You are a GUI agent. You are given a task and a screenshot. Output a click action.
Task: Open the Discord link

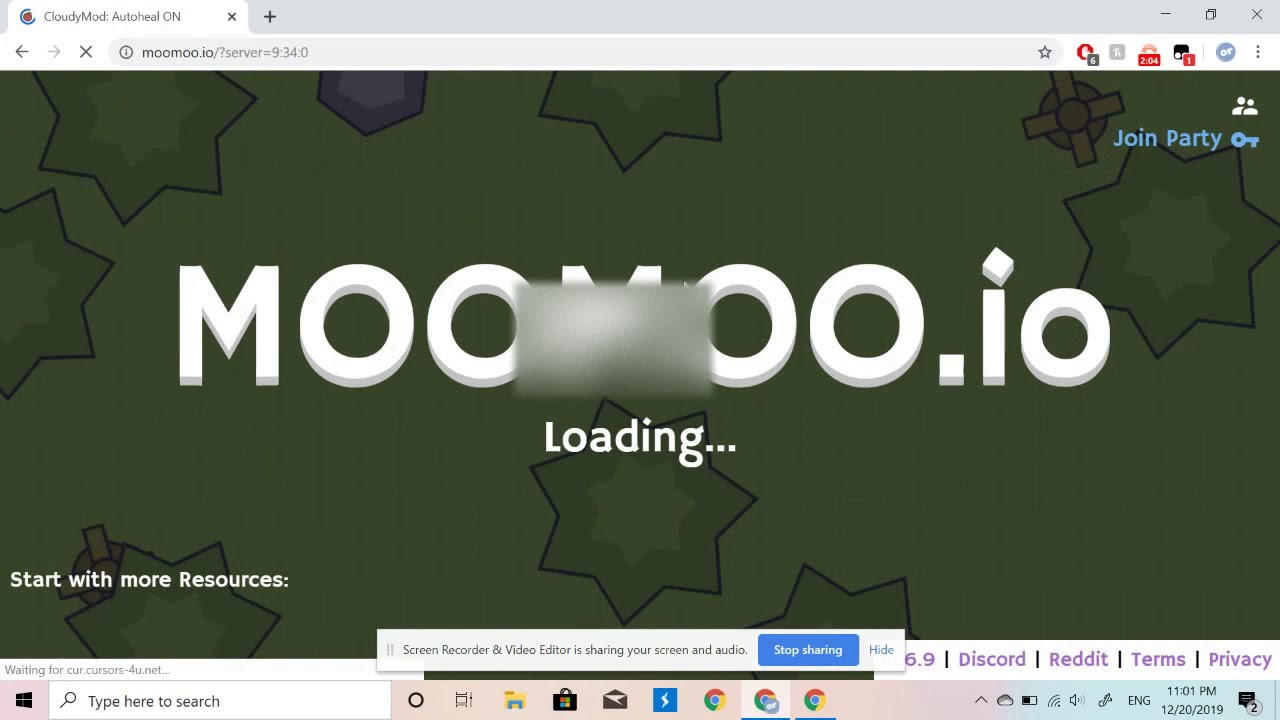click(992, 659)
